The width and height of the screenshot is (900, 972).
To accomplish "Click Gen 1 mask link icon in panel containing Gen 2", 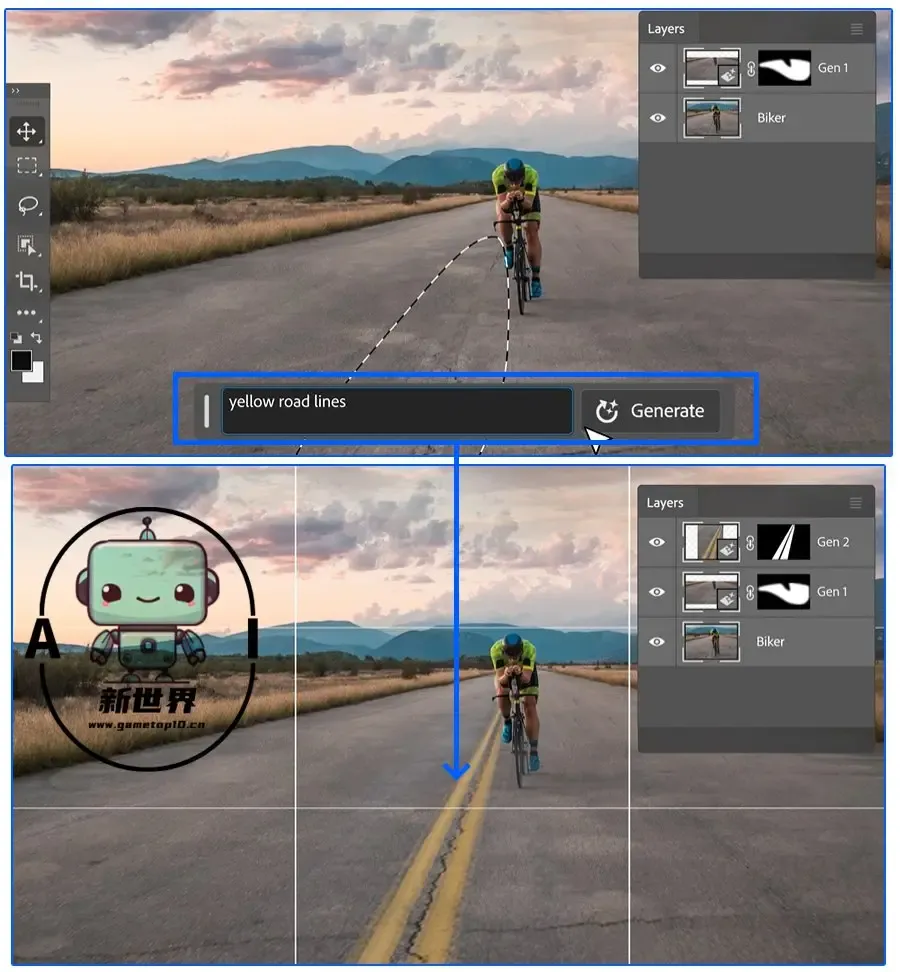I will 750,593.
